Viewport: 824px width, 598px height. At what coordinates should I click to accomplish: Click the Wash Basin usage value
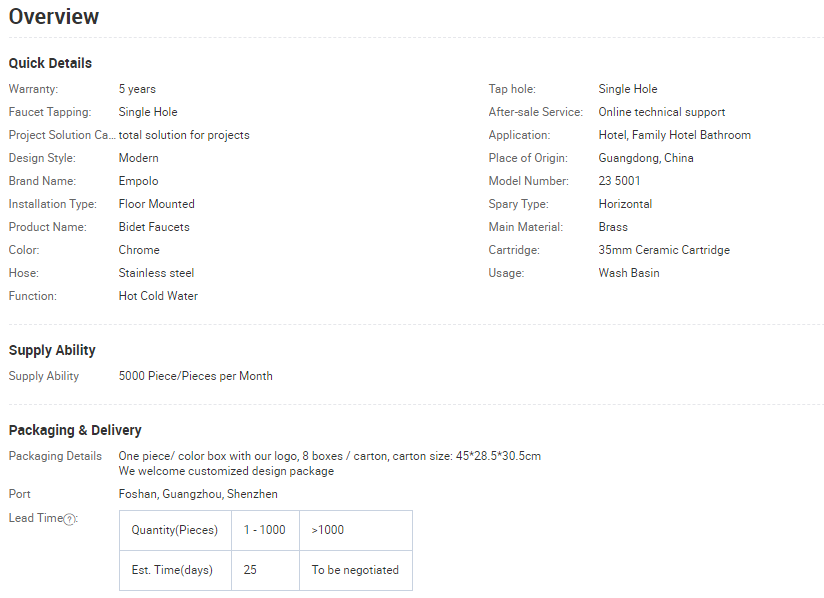click(628, 273)
